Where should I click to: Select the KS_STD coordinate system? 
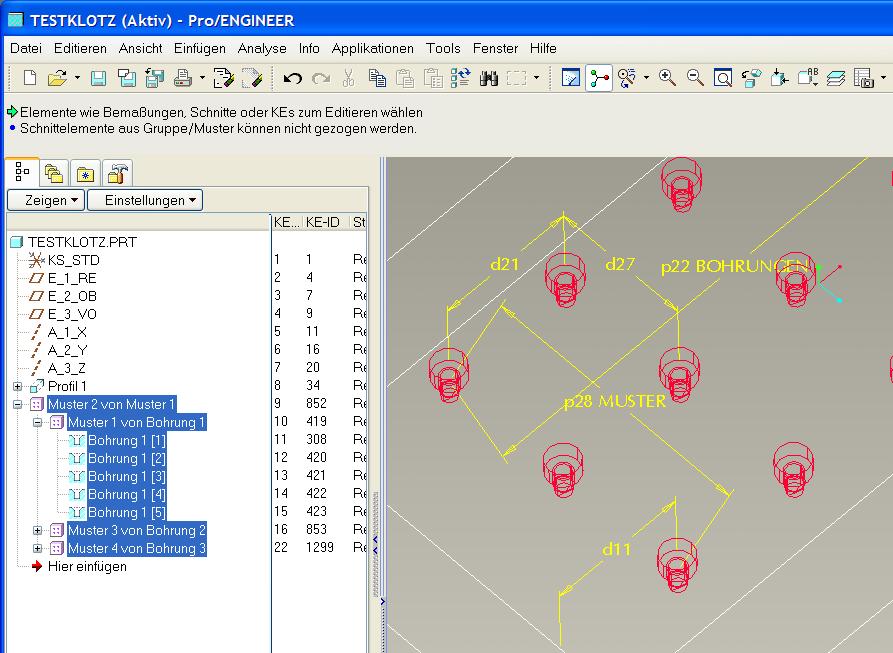pyautogui.click(x=73, y=261)
